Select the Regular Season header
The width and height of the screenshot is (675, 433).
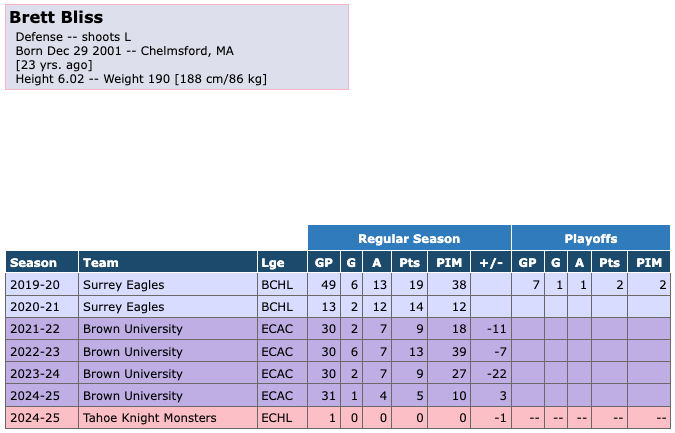point(409,239)
